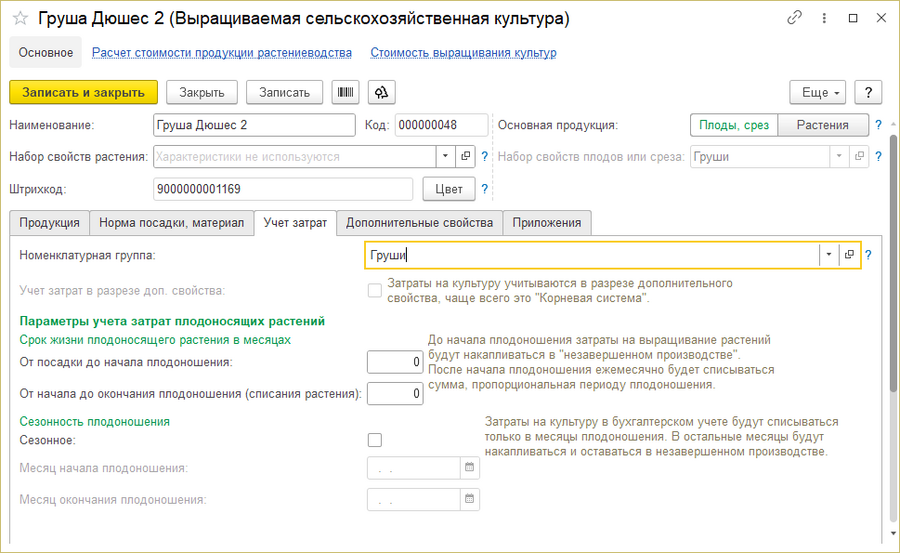The height and width of the screenshot is (553, 900).
Task: Open selected Номенклатурная группа item icon
Action: [849, 255]
